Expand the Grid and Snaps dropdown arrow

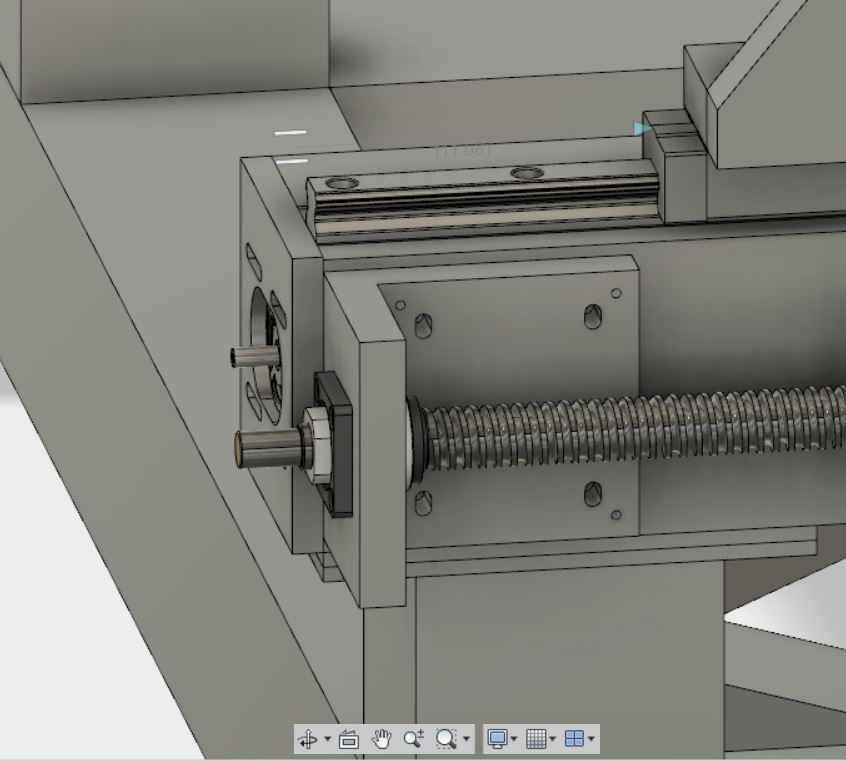553,740
